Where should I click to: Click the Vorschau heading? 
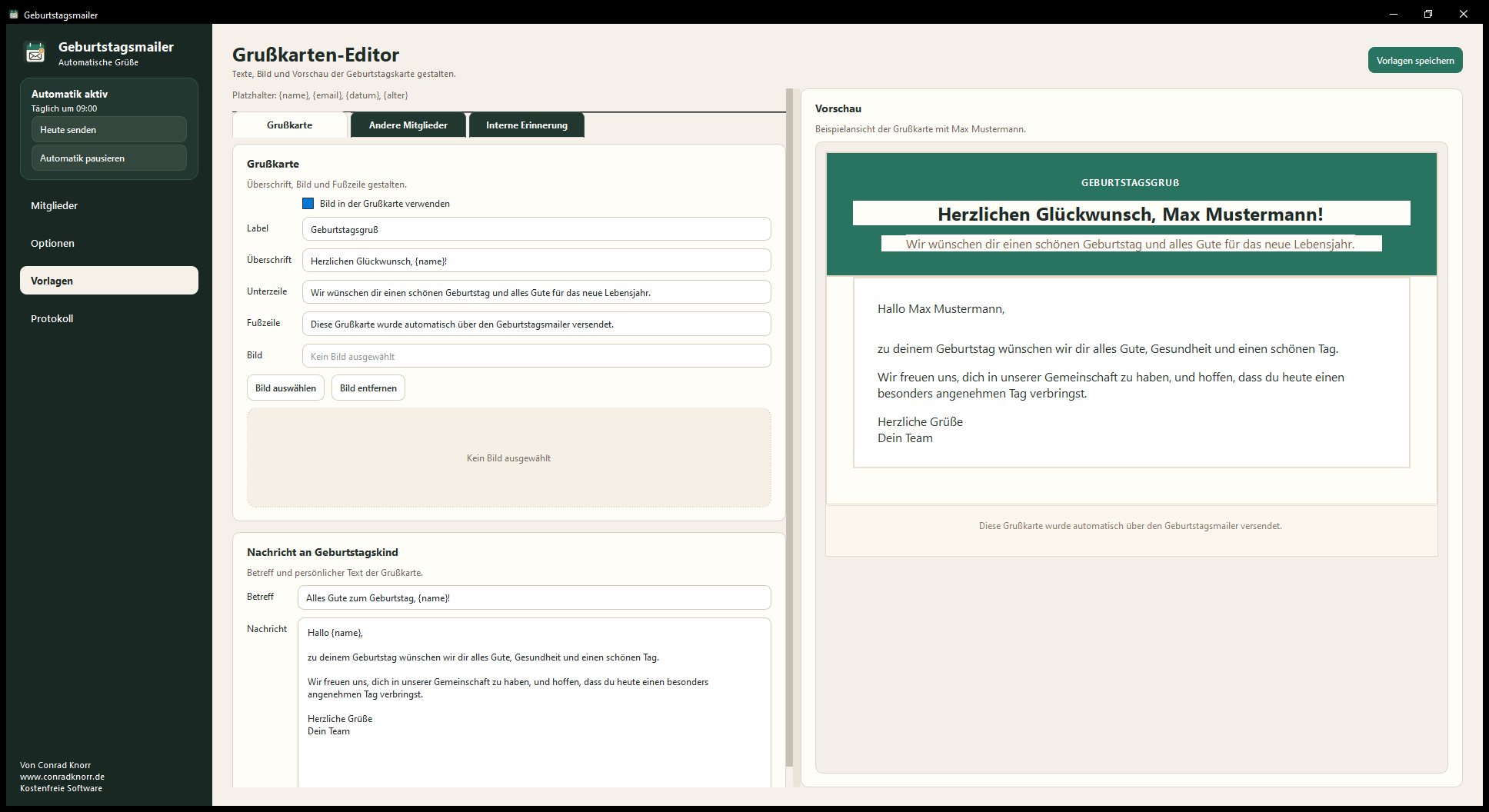[x=838, y=108]
